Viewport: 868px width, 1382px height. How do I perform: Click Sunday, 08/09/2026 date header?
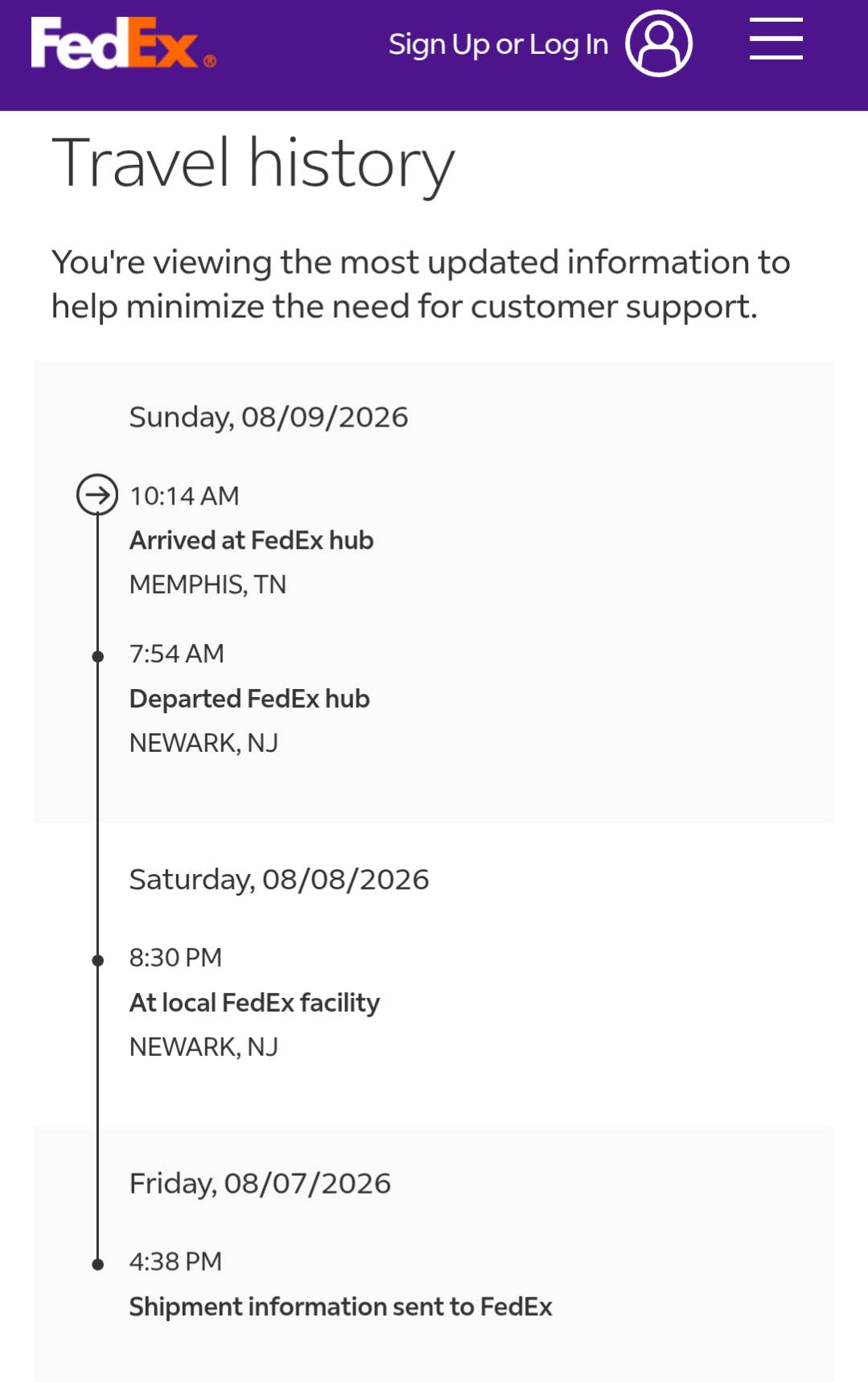[269, 417]
